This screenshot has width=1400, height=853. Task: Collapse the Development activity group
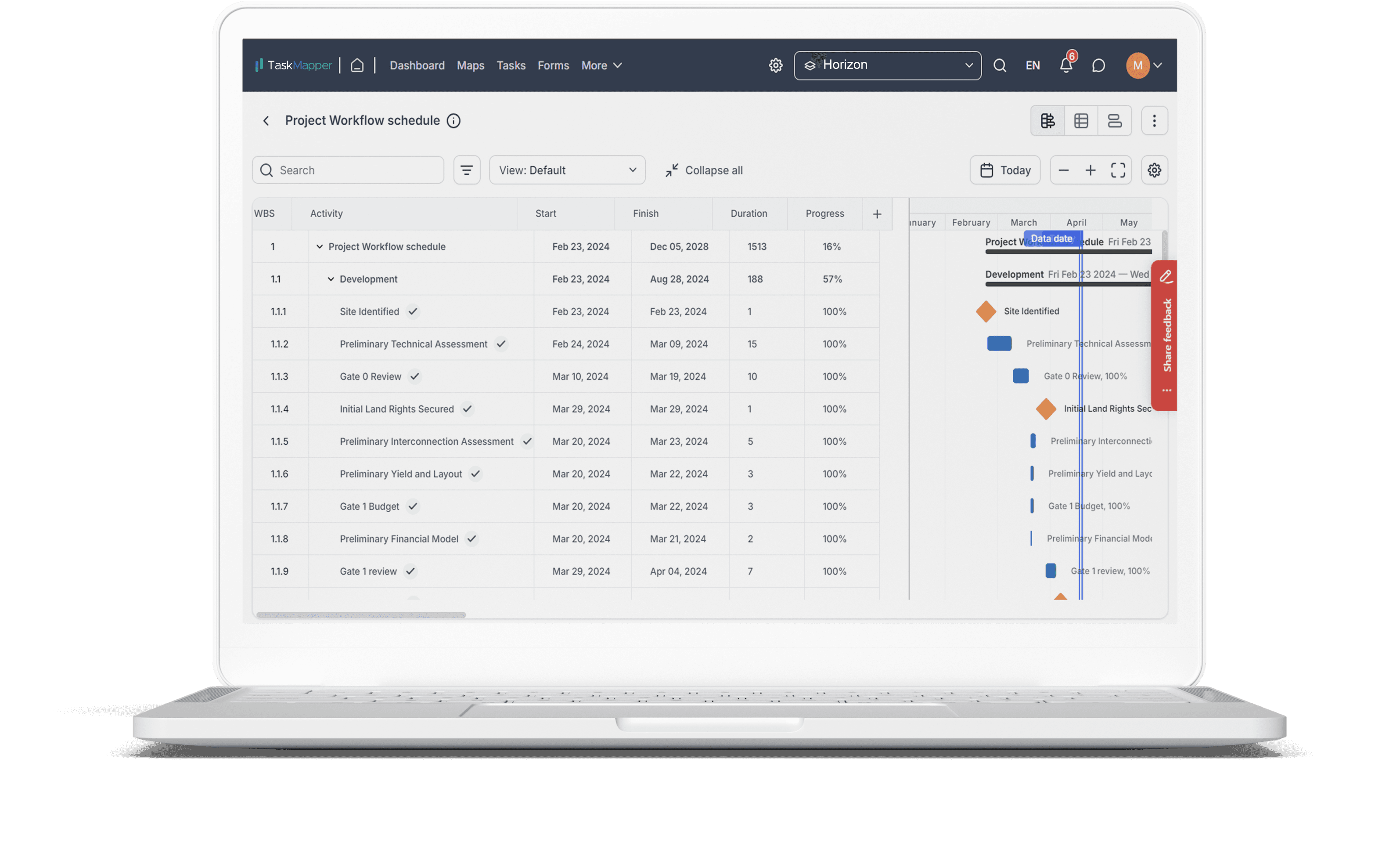click(x=331, y=278)
